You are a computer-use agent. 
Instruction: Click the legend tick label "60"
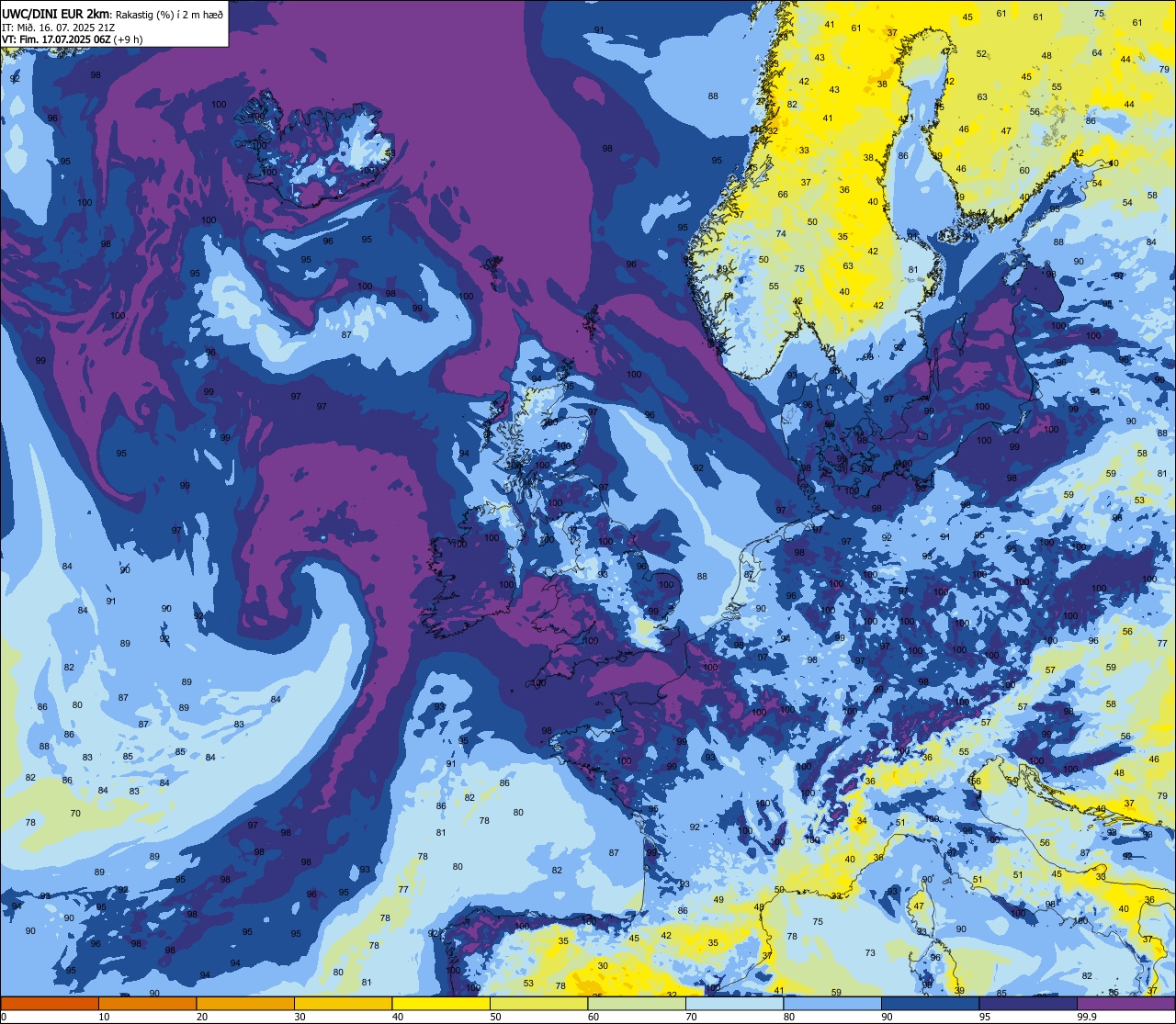click(593, 1017)
